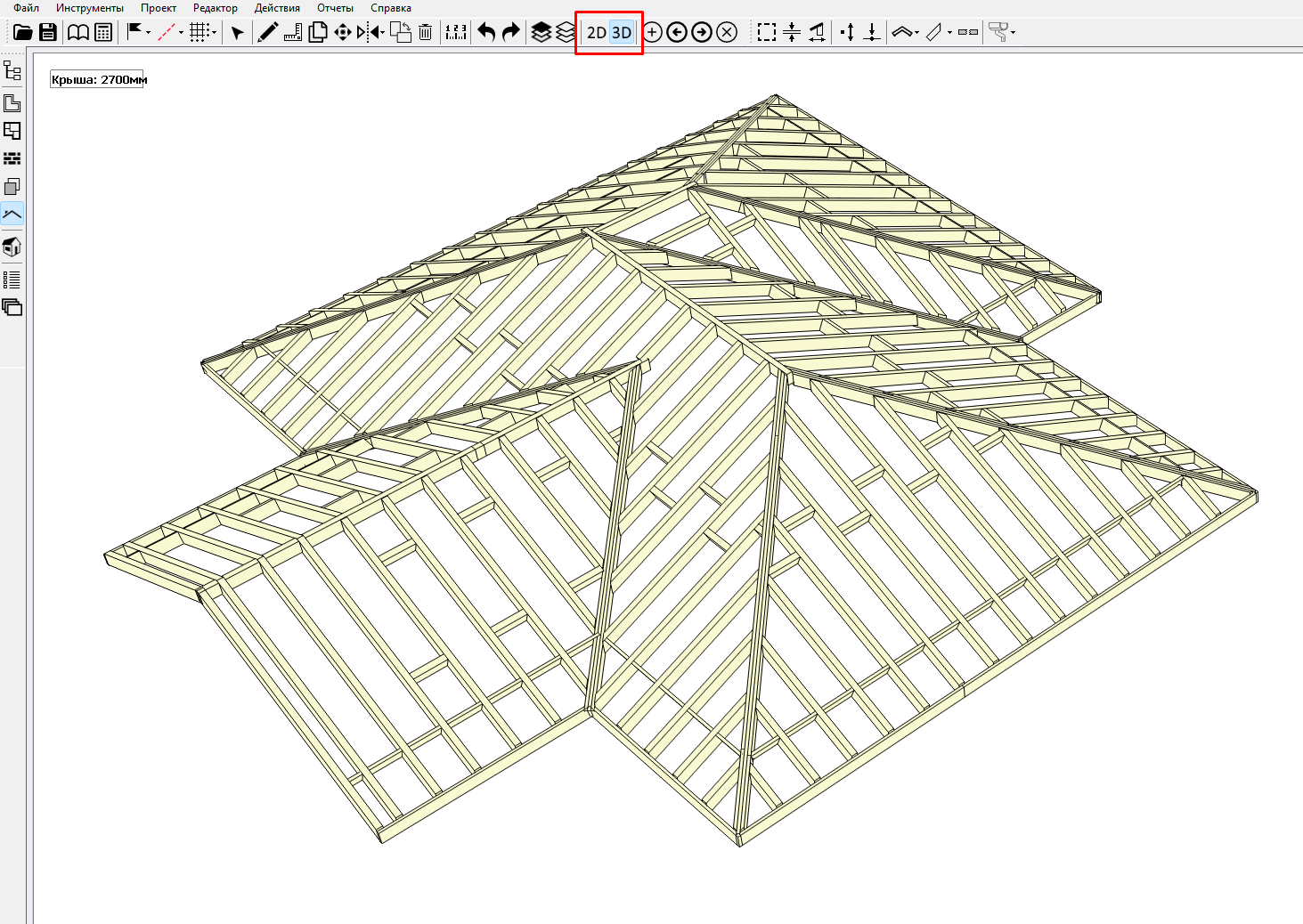
Task: Select the brick wall icon in sidebar
Action: point(12,158)
